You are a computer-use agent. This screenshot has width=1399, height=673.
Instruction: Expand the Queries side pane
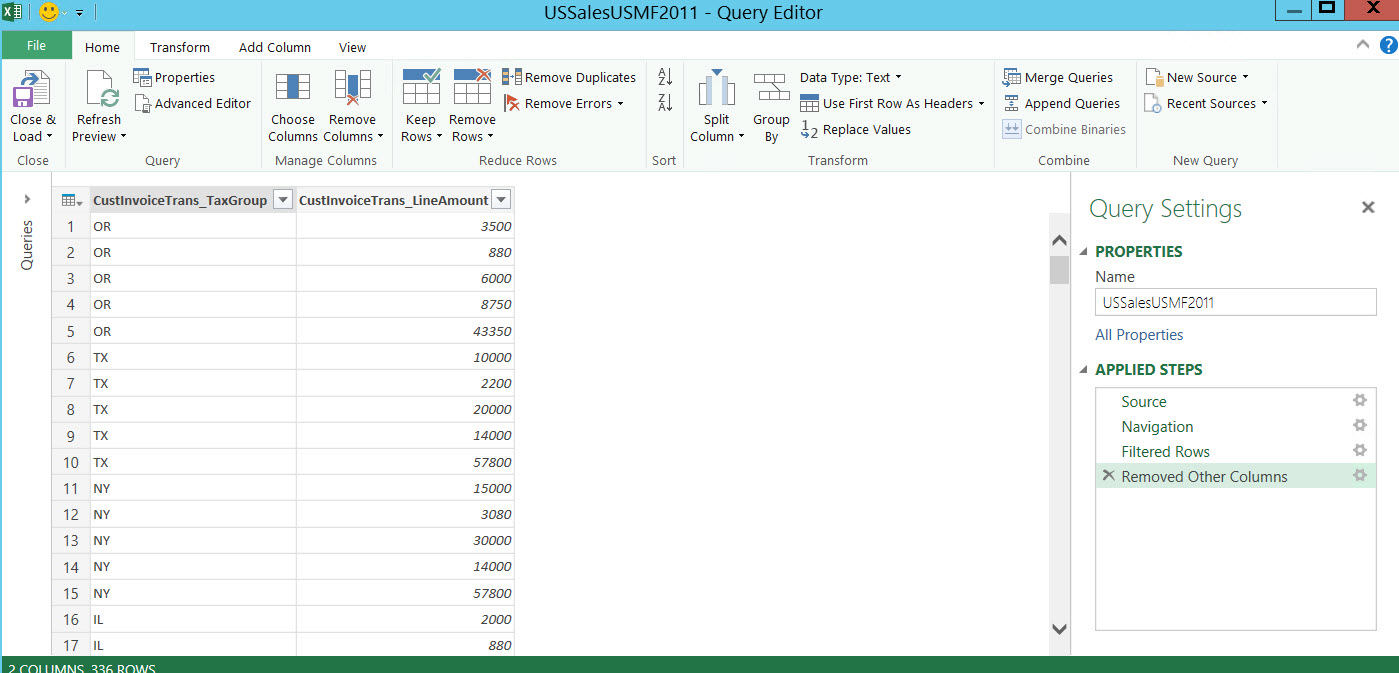click(27, 199)
